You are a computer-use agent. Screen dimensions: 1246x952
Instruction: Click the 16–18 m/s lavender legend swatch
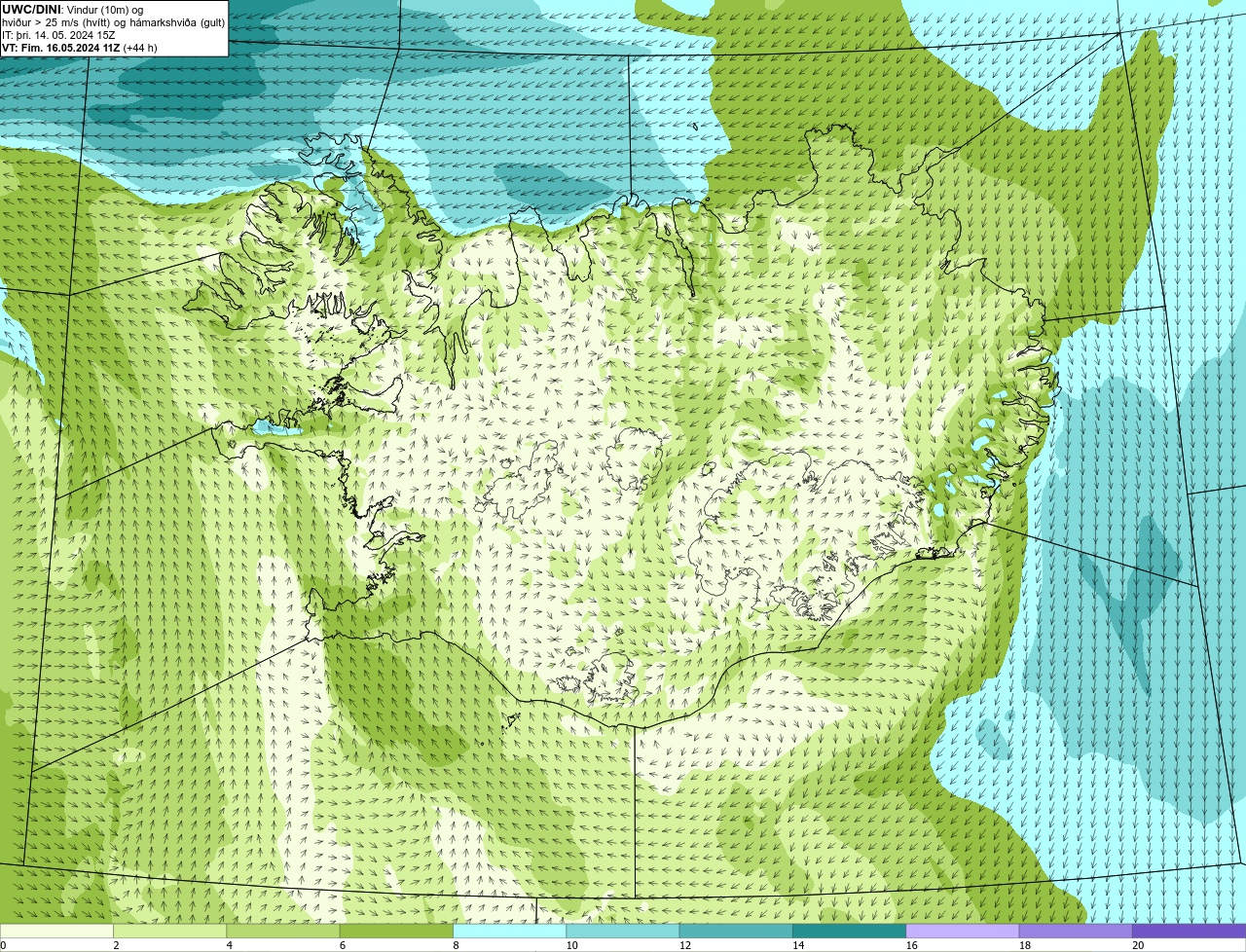(963, 931)
